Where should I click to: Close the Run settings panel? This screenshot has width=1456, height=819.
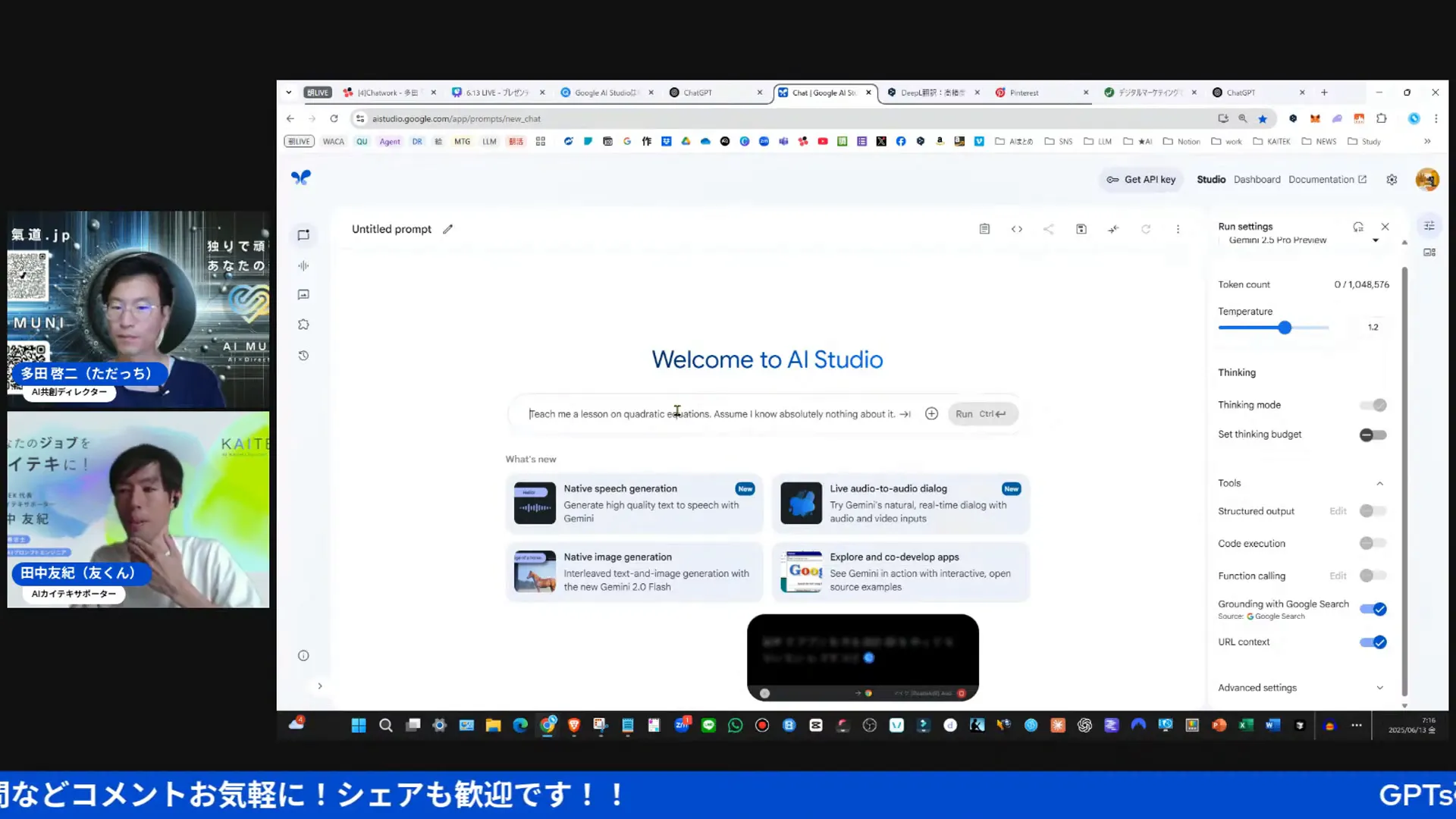(x=1385, y=227)
